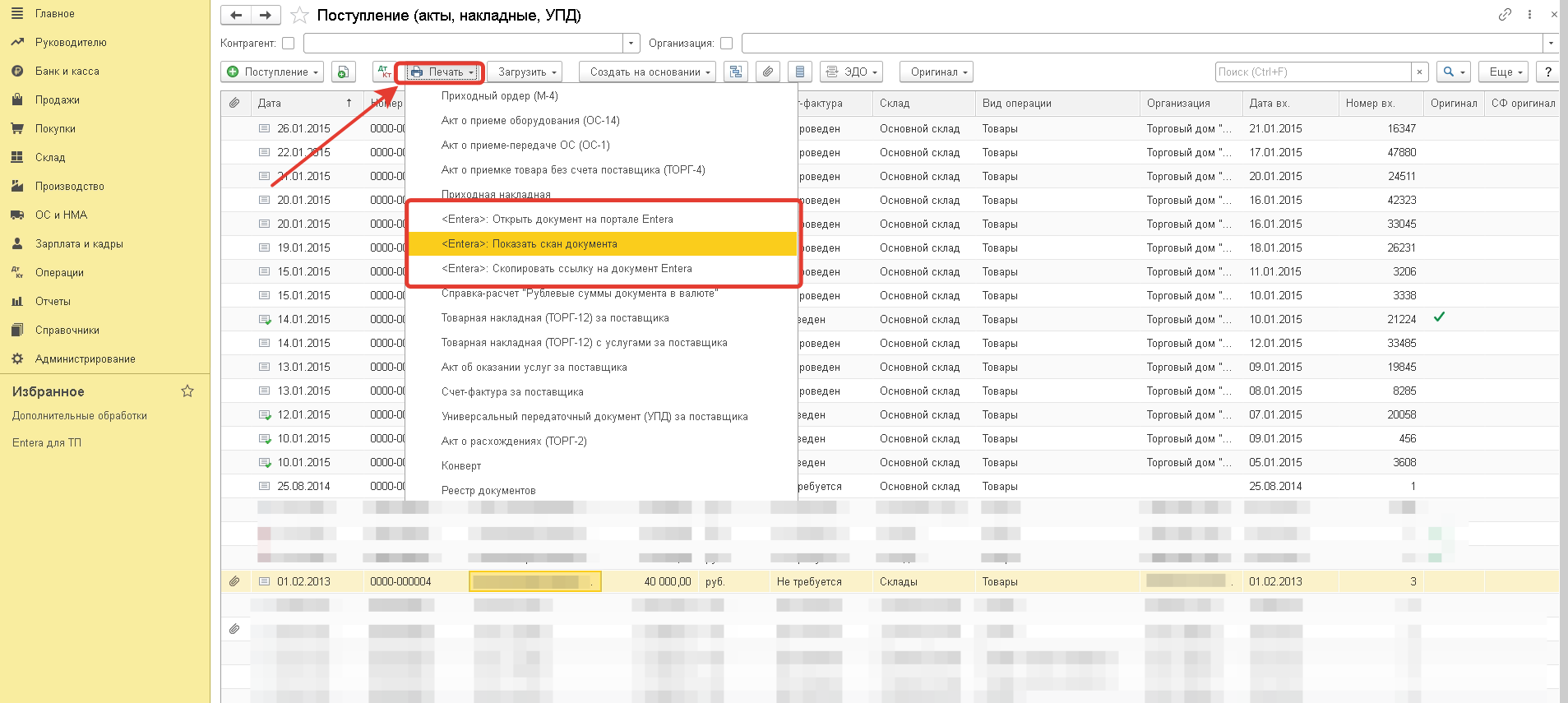
Task: Open the Печать dropdown button
Action: (x=444, y=72)
